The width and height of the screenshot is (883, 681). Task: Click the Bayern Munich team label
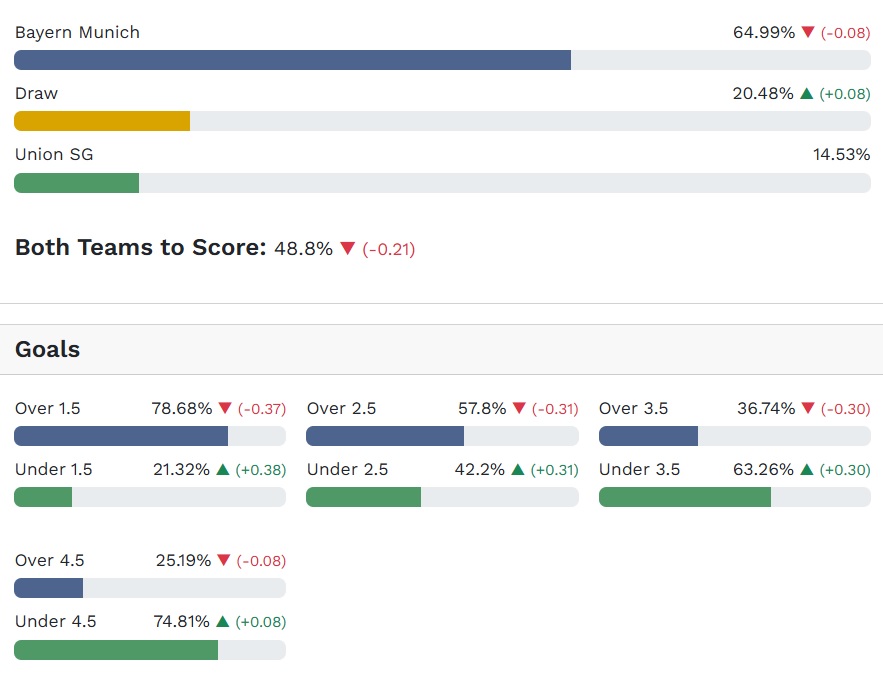pos(77,33)
